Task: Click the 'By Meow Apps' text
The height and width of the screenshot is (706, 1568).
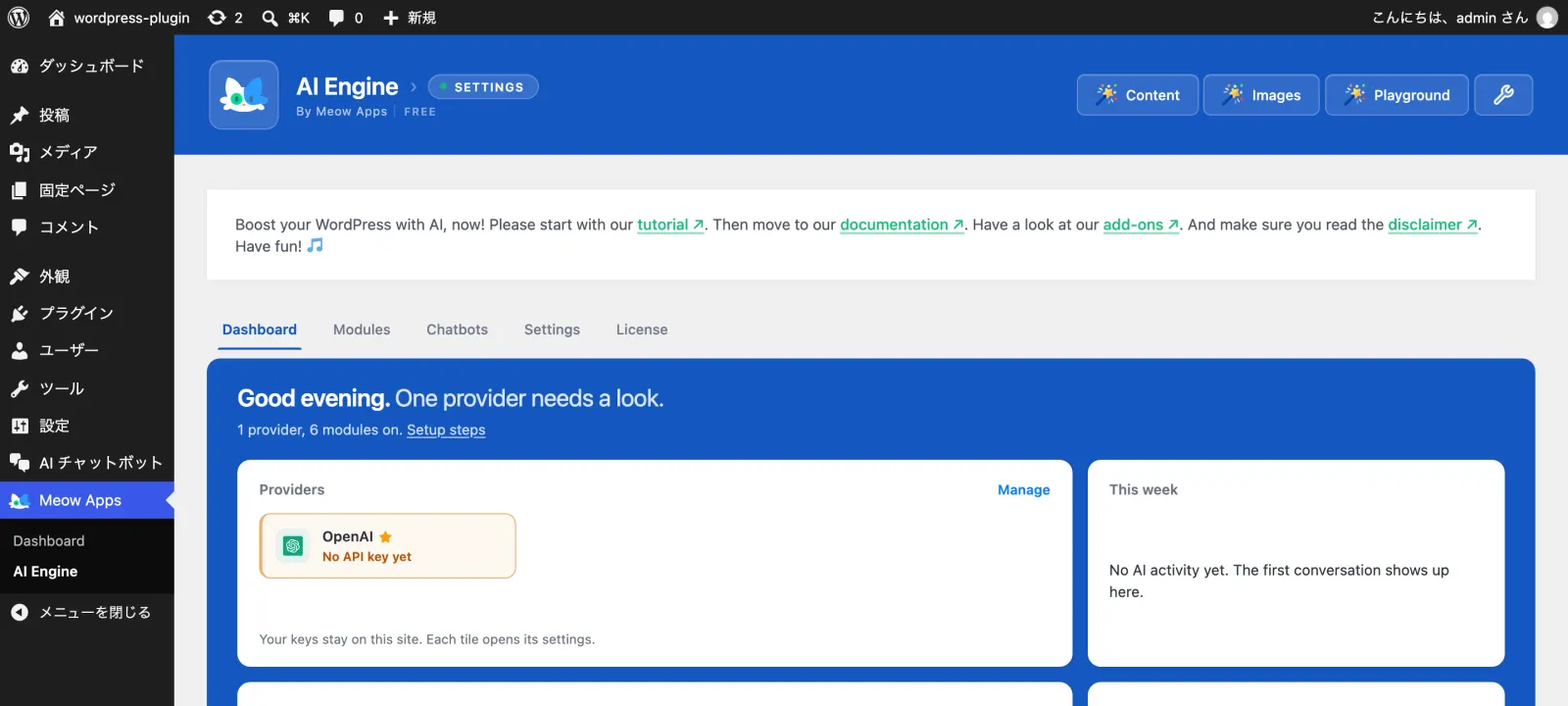Action: (x=342, y=112)
